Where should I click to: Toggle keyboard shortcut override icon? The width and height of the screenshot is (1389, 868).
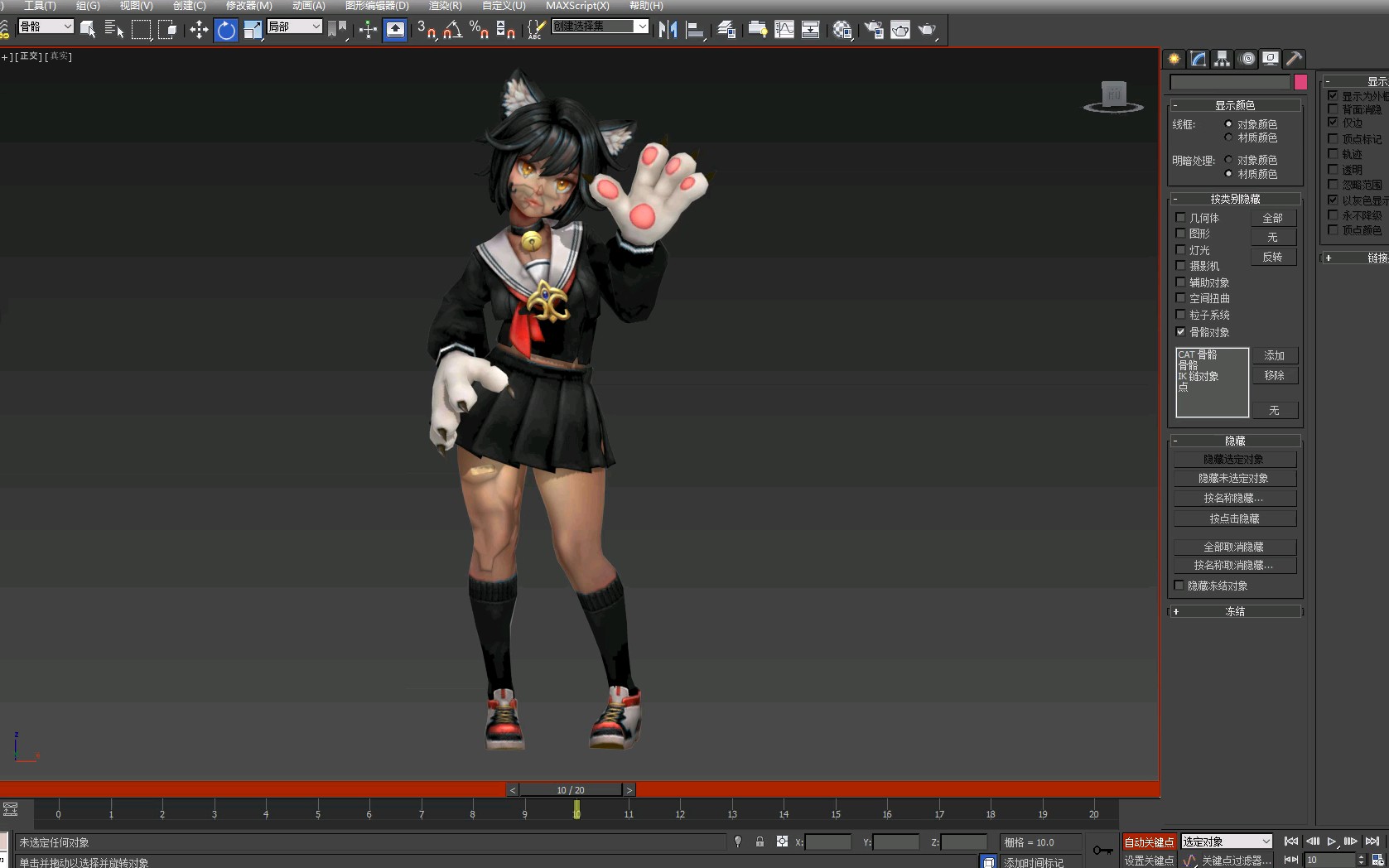pyautogui.click(x=395, y=30)
